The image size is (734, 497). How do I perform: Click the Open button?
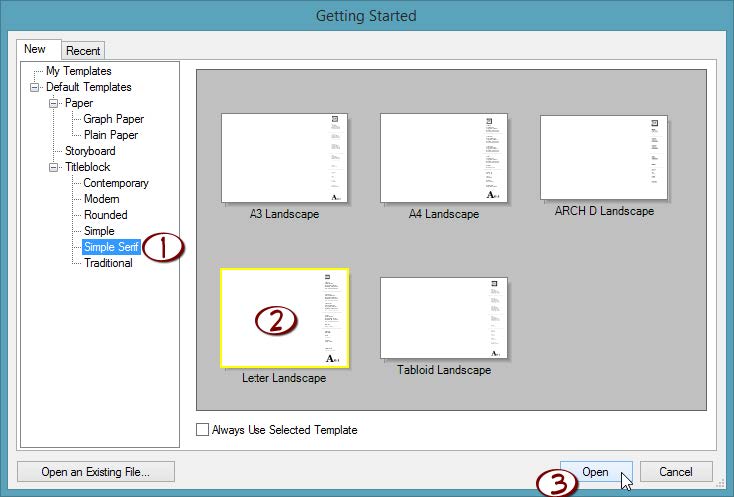595,472
